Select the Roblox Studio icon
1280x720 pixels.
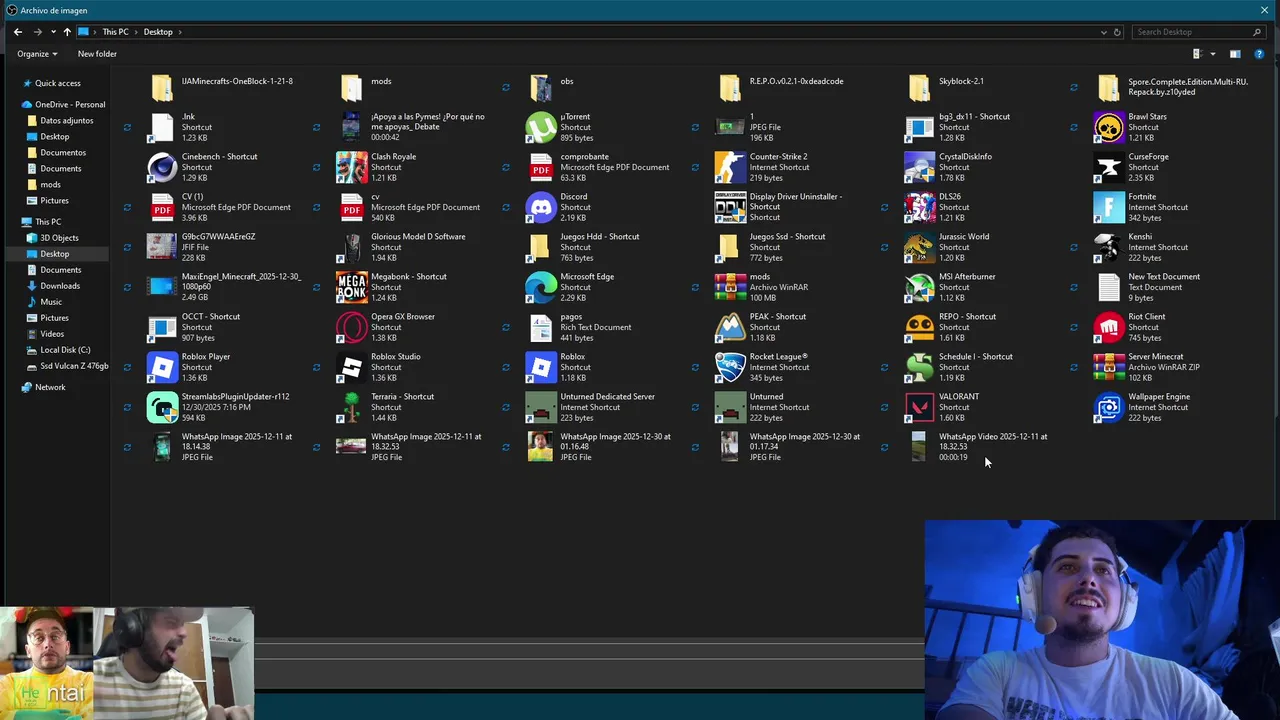pos(351,367)
